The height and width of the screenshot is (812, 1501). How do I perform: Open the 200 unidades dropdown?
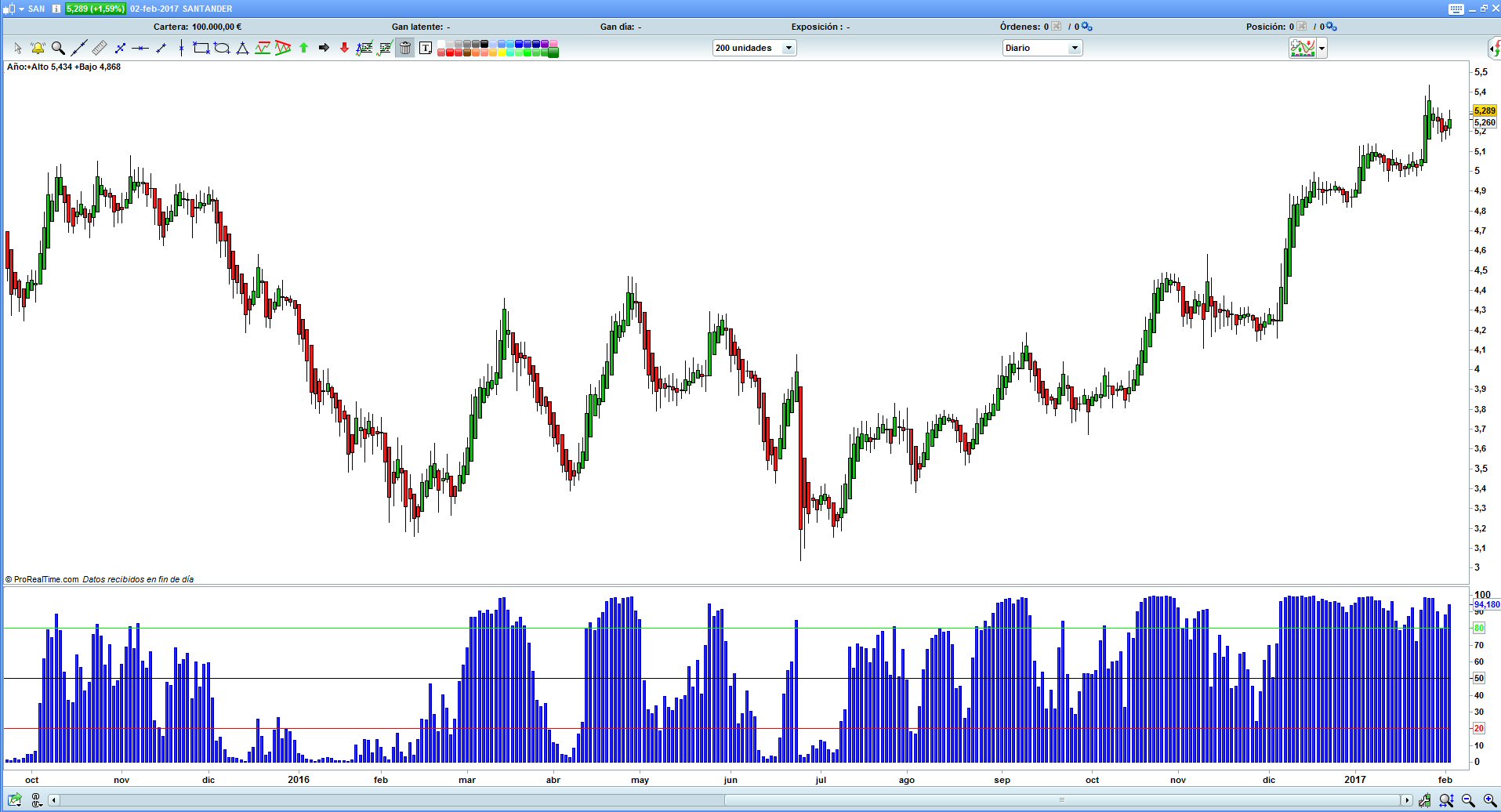point(754,48)
